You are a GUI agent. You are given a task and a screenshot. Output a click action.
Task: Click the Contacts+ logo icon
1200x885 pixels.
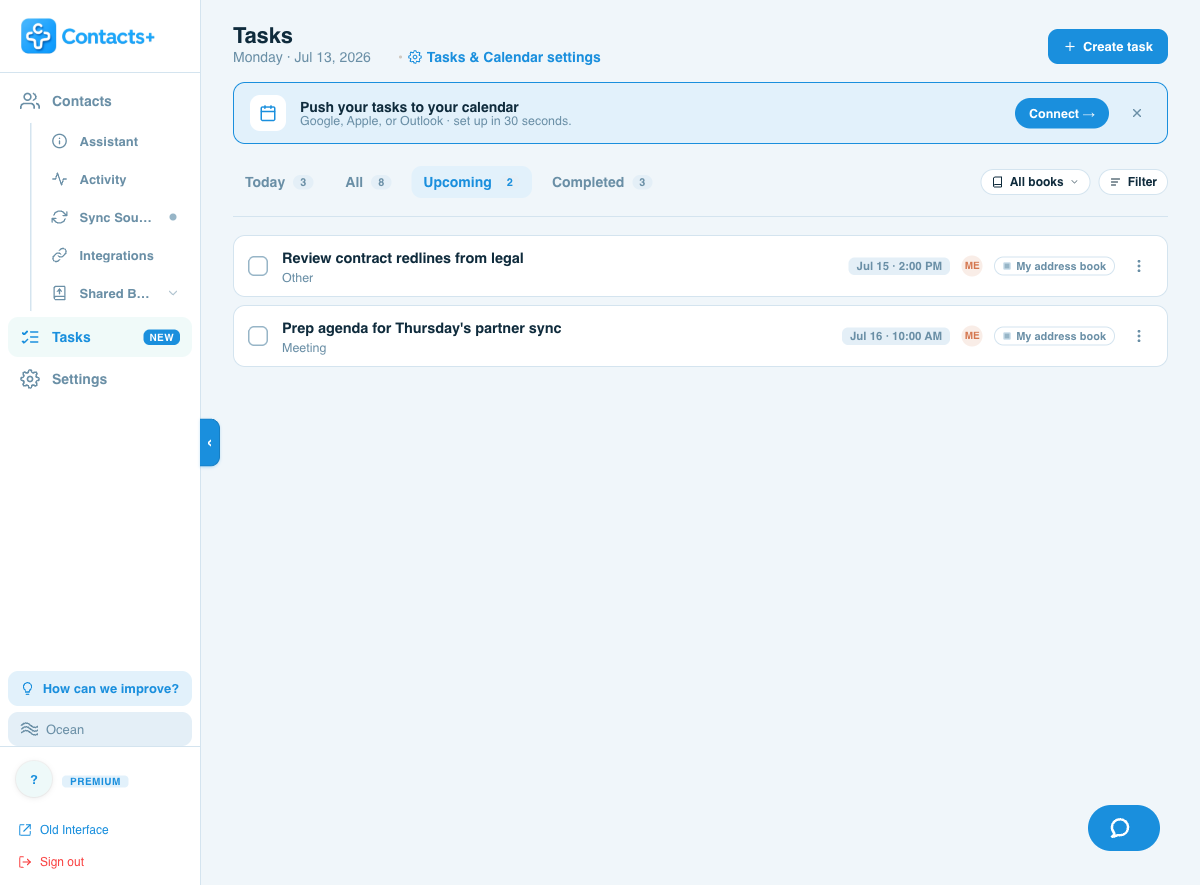click(38, 36)
